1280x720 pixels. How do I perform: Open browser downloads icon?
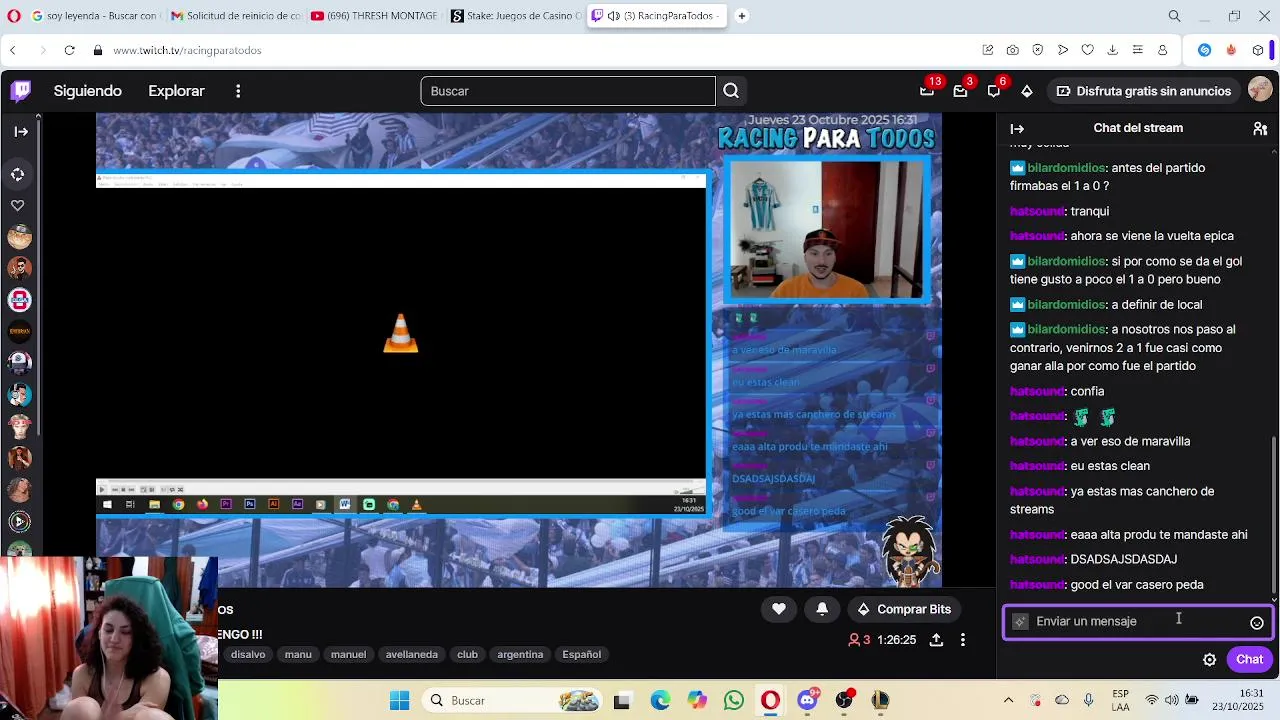pyautogui.click(x=1113, y=50)
